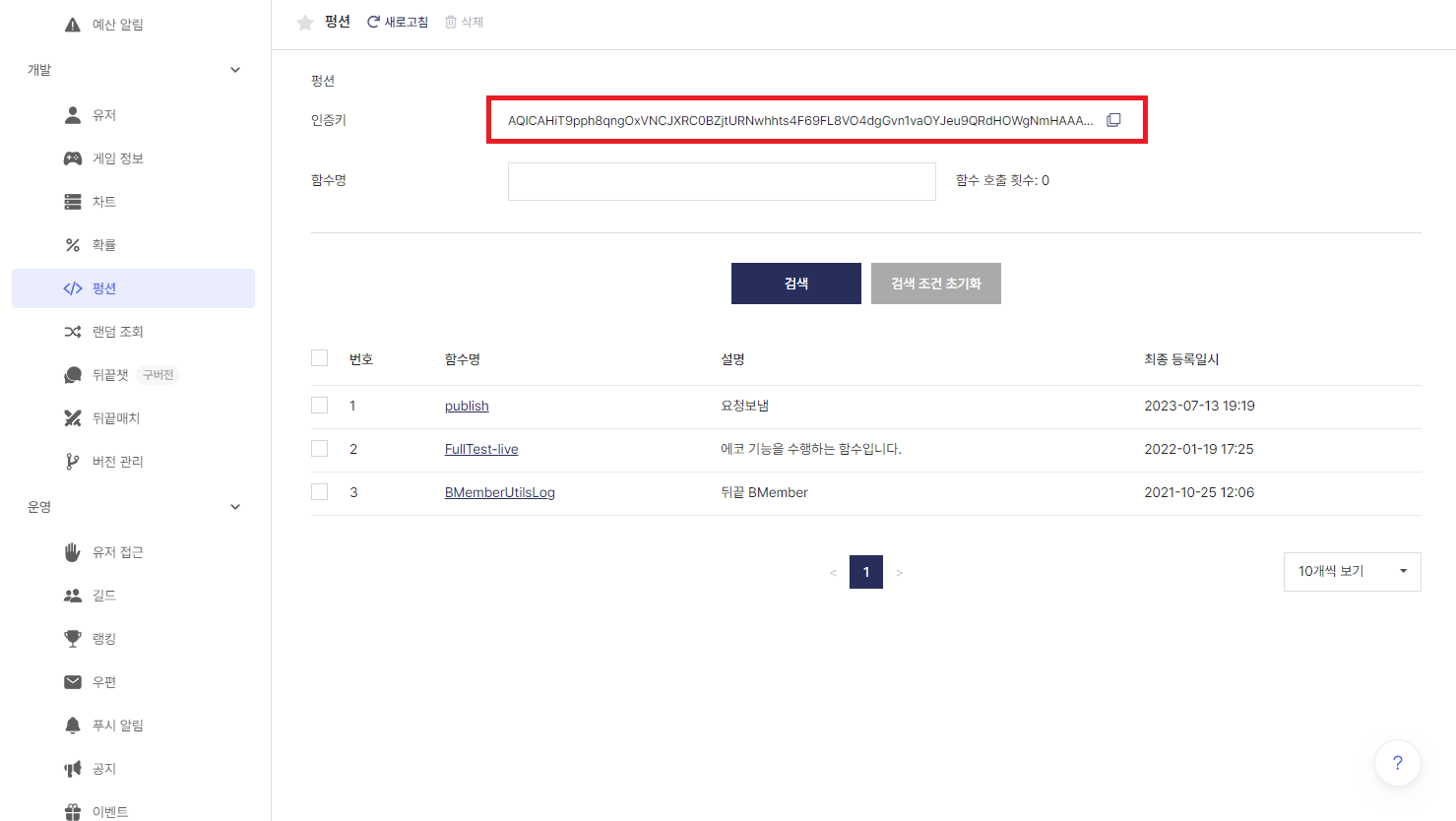Click the date 2023-07-13 19:19
The height and width of the screenshot is (821, 1456).
tap(1199, 406)
